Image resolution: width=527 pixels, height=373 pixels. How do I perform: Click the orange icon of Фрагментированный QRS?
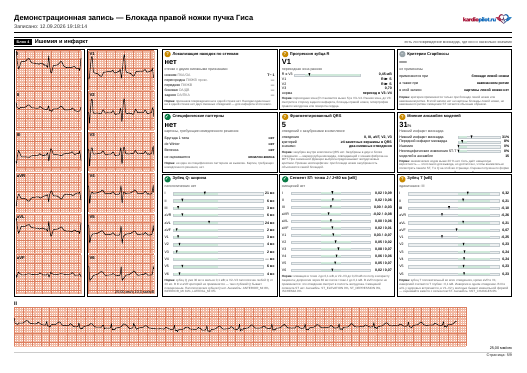pyautogui.click(x=285, y=117)
